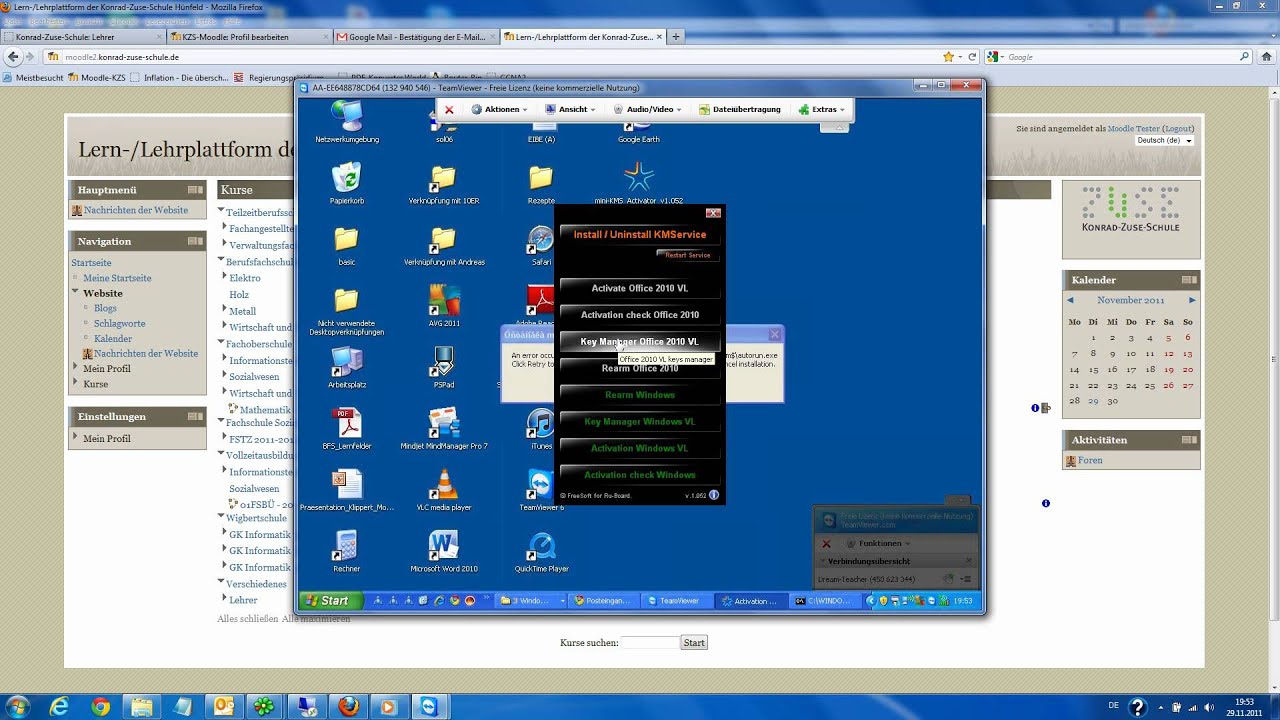Viewport: 1280px width, 720px height.
Task: Switch to Google Mail browser tab
Action: 416,37
